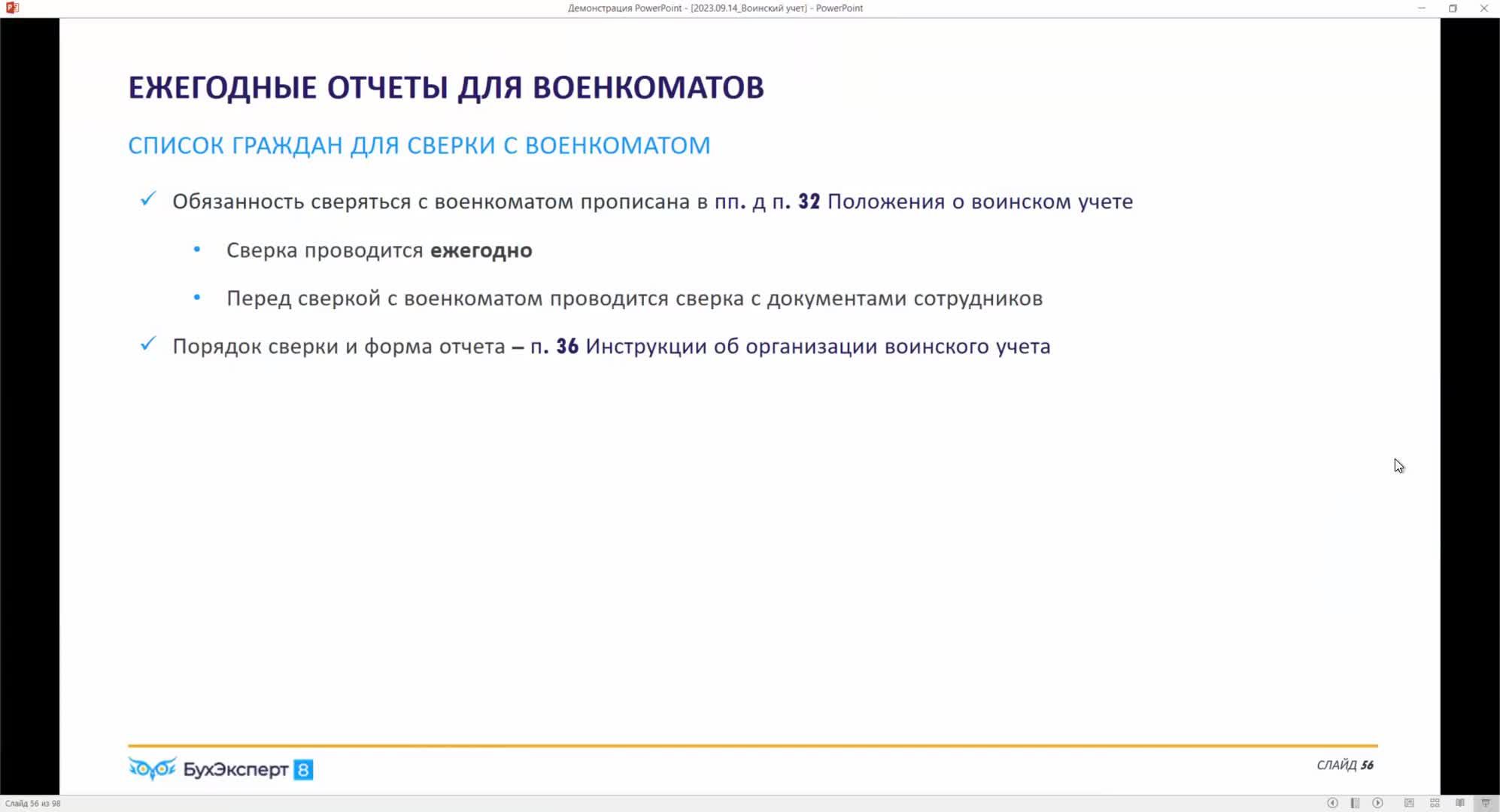Advance to next slide via status bar arrow
The height and width of the screenshot is (812, 1500).
point(1377,803)
